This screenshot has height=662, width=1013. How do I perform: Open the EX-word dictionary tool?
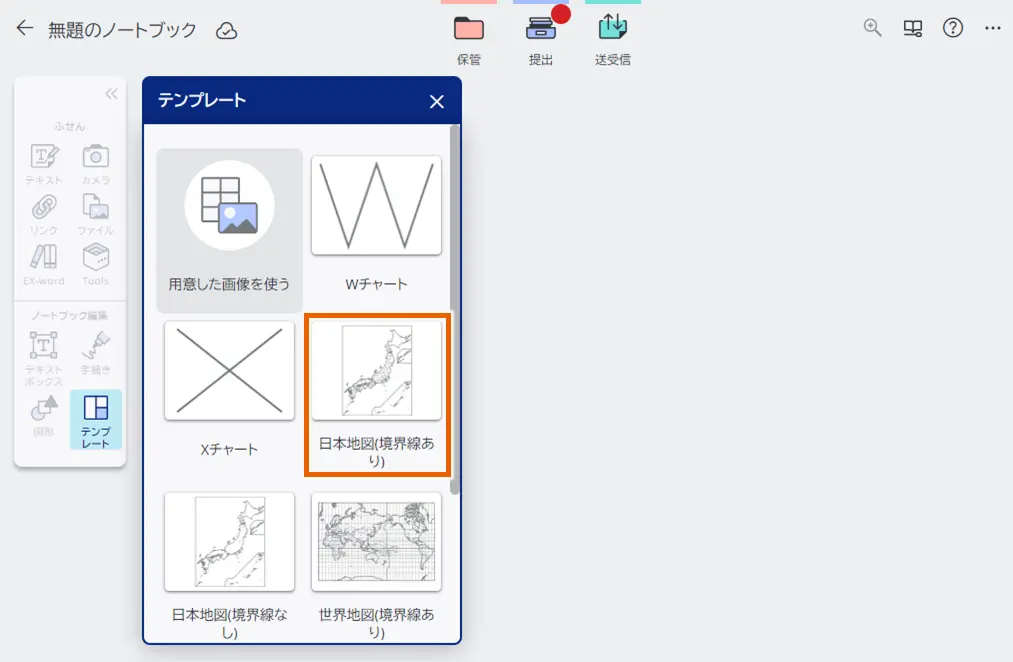[44, 263]
